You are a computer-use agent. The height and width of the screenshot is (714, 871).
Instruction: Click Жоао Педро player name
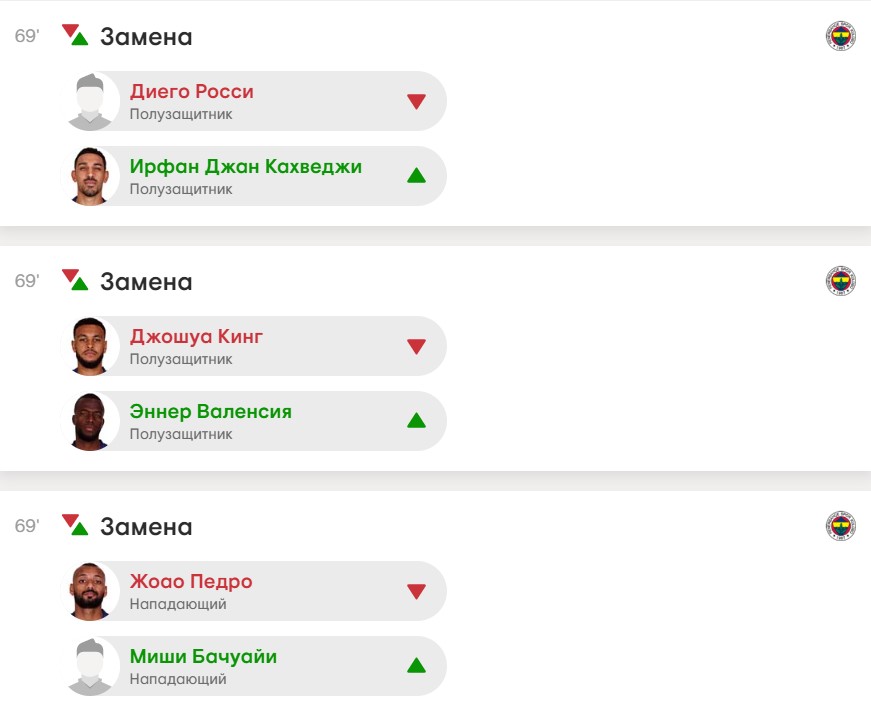click(x=191, y=582)
